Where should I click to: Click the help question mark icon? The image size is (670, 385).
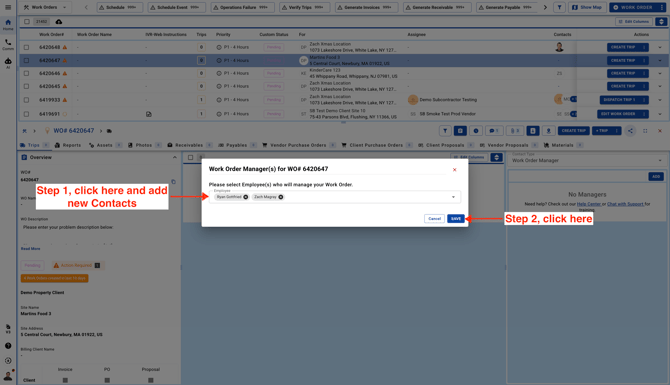8,346
